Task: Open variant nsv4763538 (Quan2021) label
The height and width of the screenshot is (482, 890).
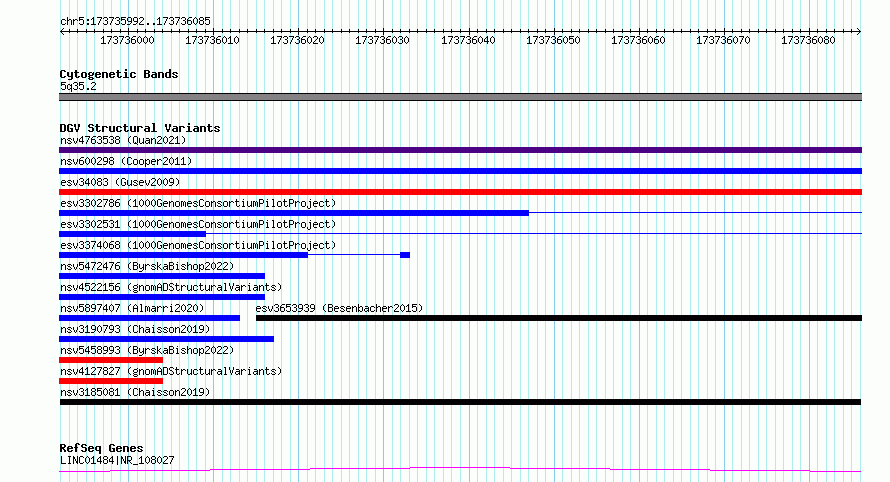Action: pos(123,140)
